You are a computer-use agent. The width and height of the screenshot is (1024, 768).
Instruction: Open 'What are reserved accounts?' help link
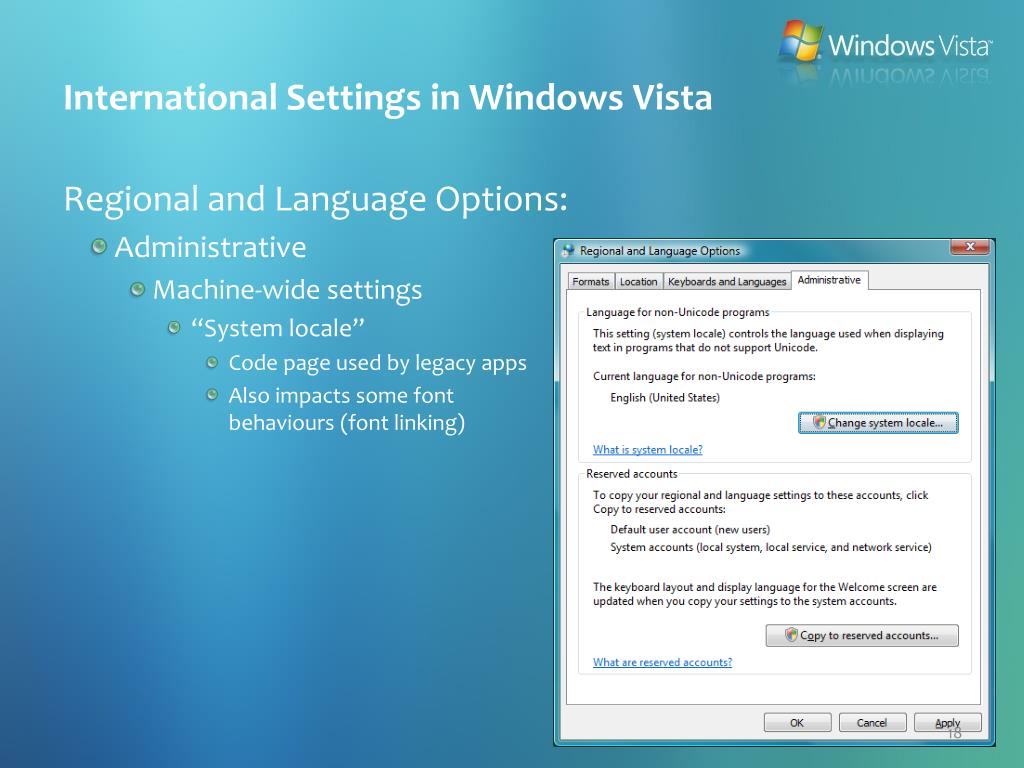pos(662,662)
